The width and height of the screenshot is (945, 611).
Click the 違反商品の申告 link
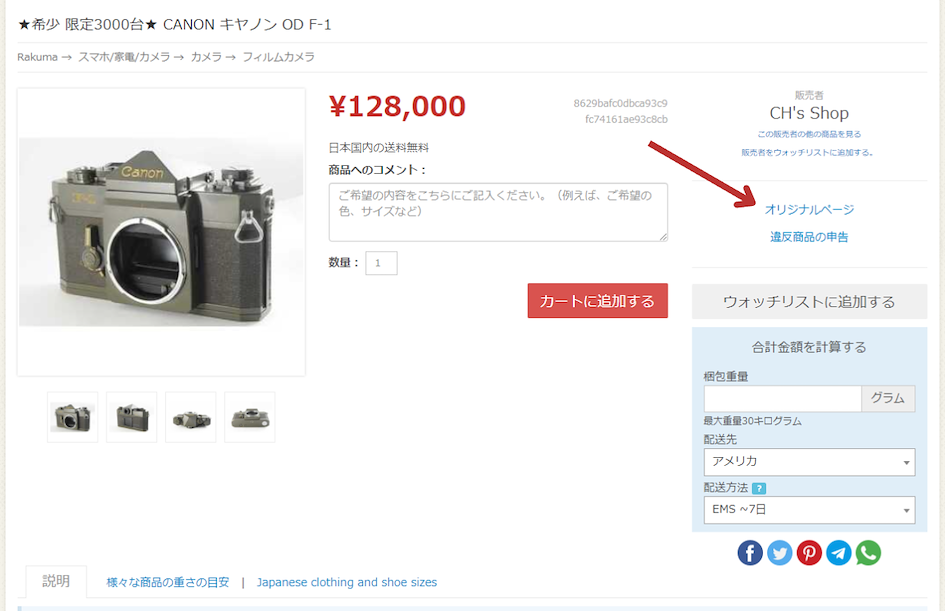point(809,237)
